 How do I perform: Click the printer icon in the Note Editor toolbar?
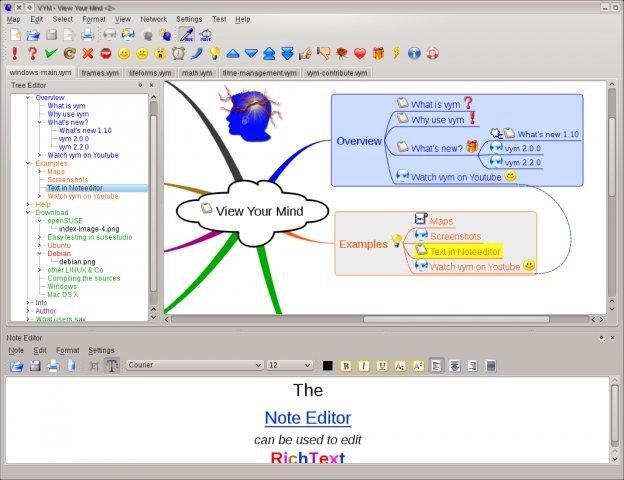(53, 366)
